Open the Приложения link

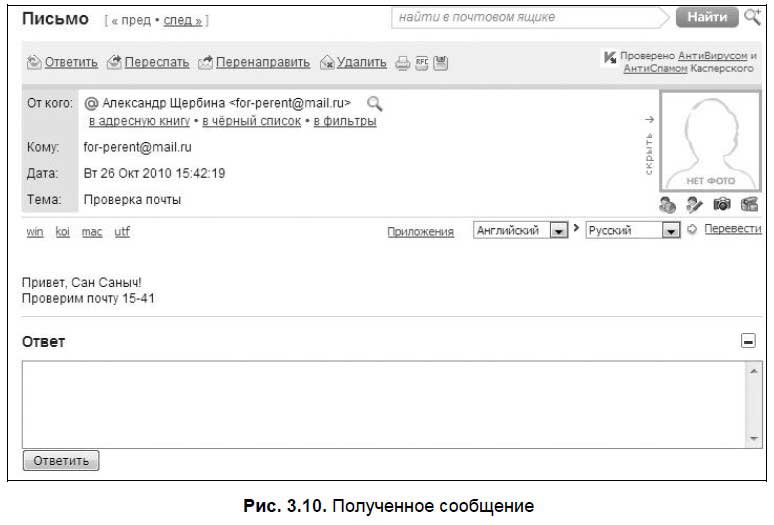(421, 232)
